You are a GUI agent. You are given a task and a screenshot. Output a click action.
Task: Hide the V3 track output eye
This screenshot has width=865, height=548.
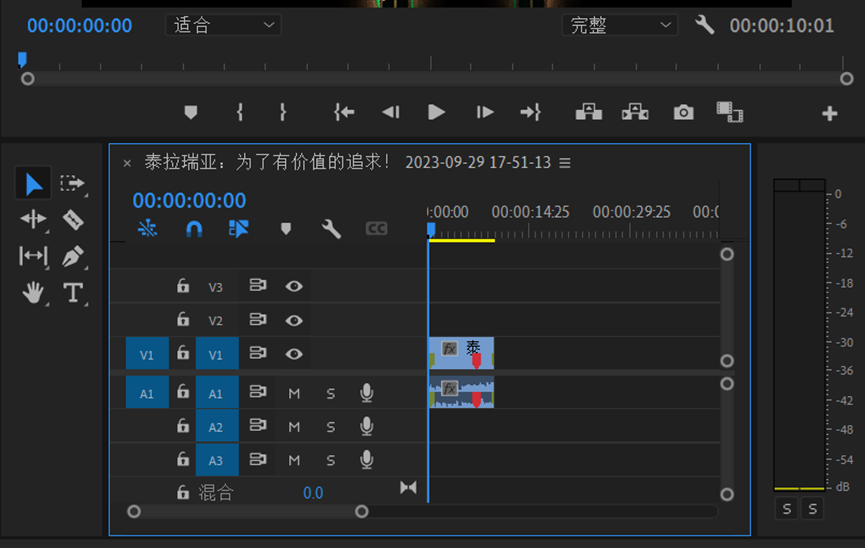294,286
